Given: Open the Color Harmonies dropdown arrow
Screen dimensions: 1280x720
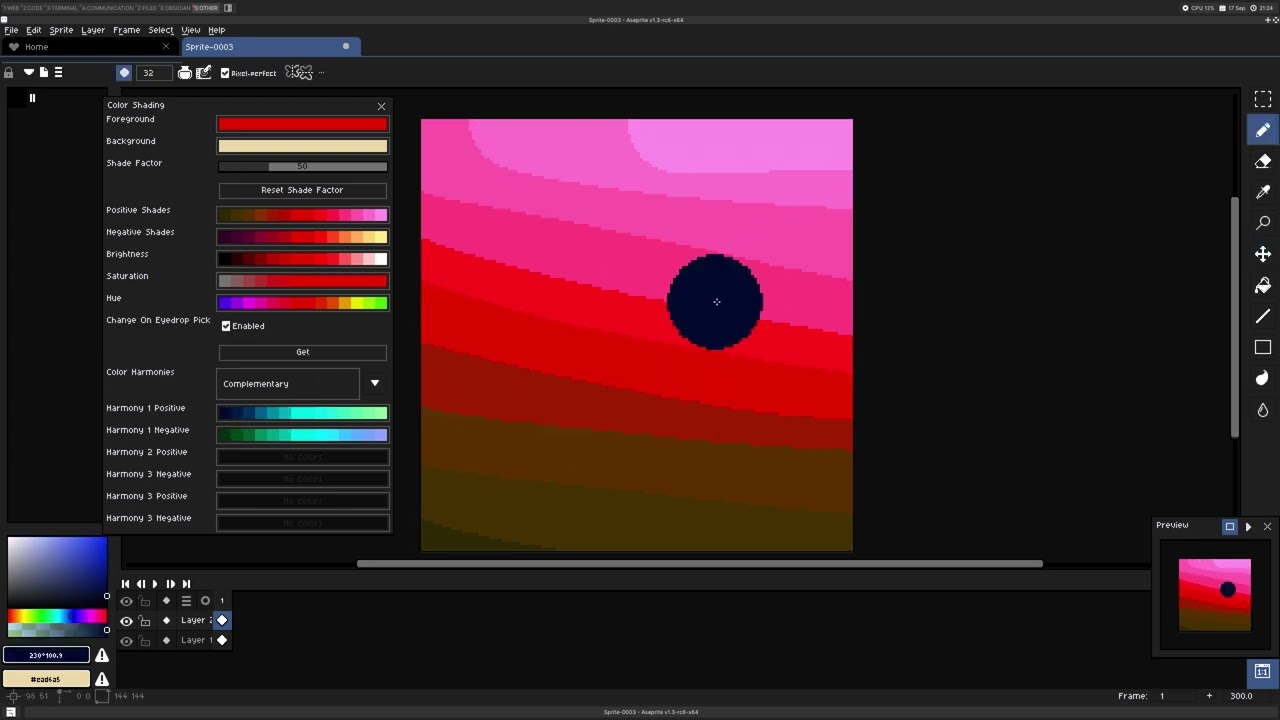Looking at the screenshot, I should tap(375, 383).
